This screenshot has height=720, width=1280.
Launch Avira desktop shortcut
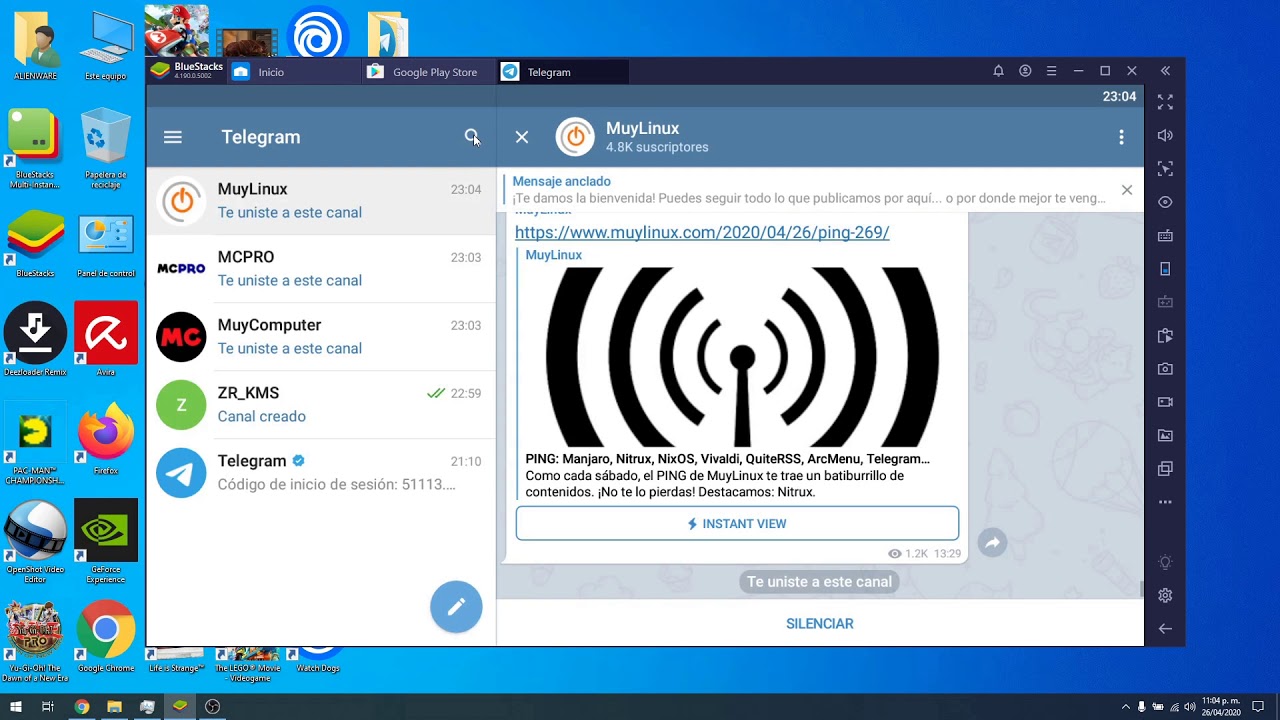click(105, 340)
